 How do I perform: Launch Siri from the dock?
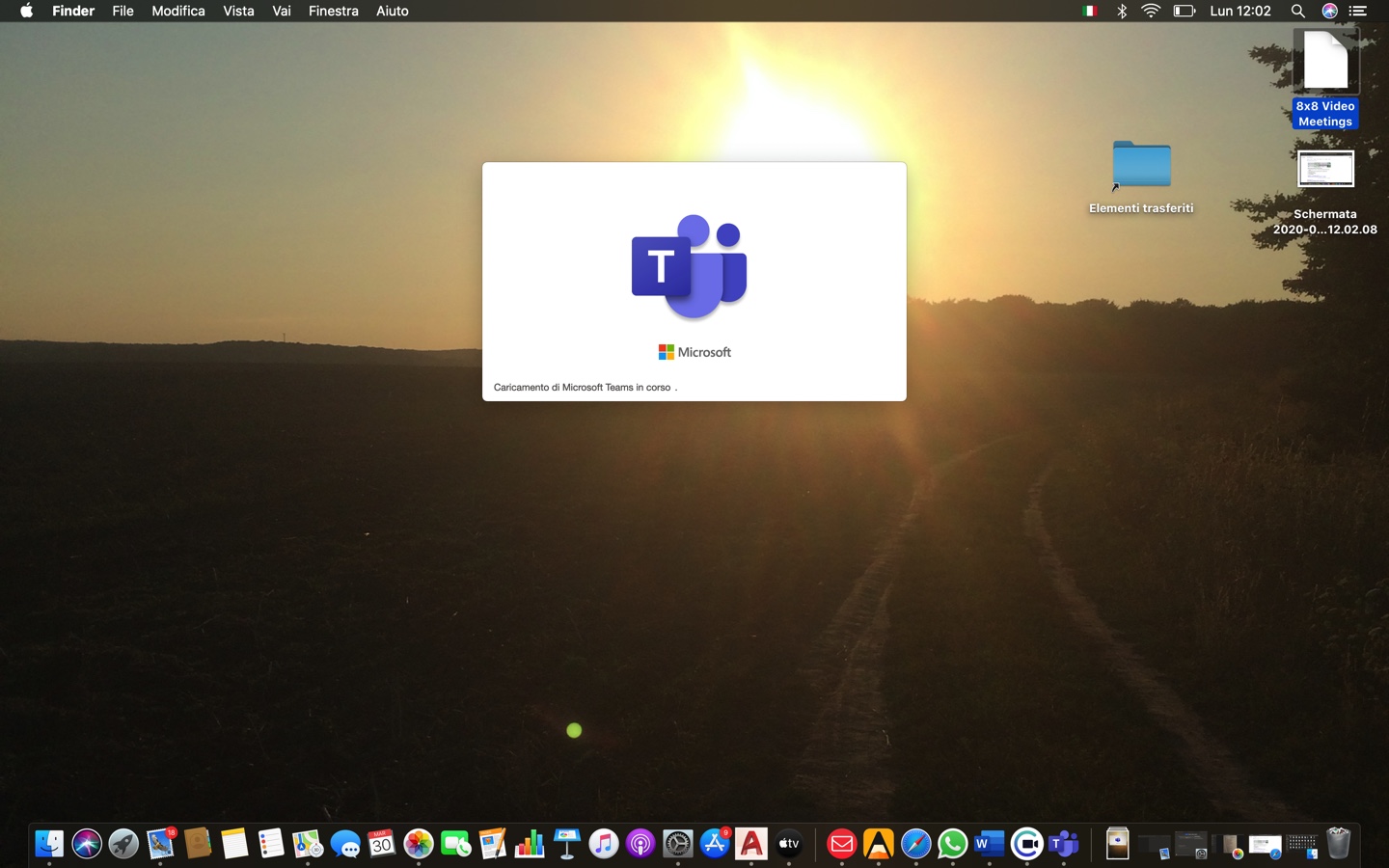click(x=87, y=844)
